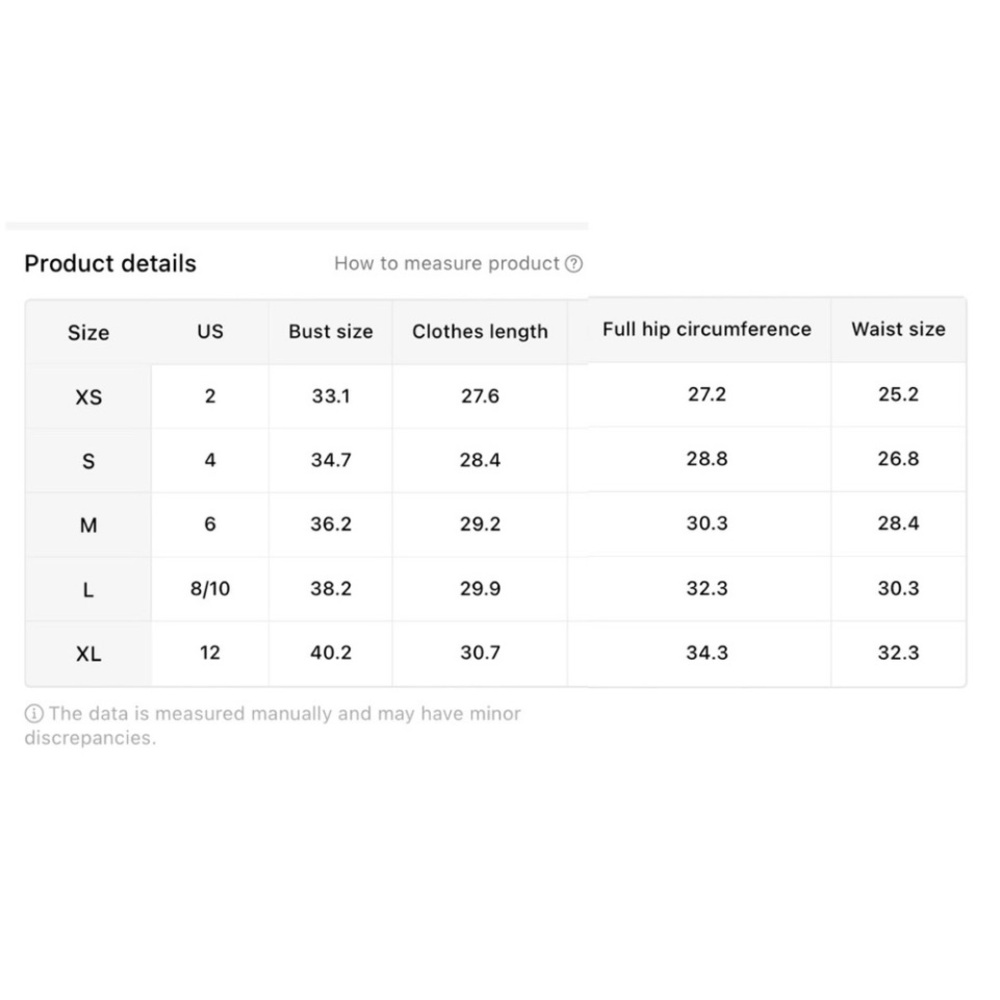
Task: Select the S size row label
Action: (x=89, y=460)
